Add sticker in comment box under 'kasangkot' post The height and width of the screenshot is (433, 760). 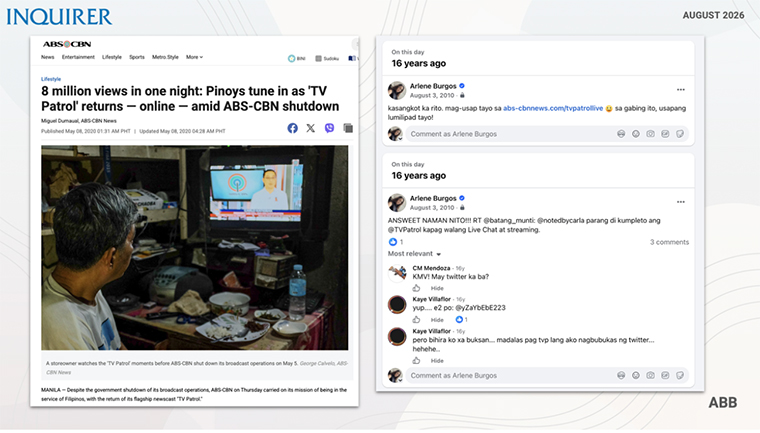tap(680, 134)
